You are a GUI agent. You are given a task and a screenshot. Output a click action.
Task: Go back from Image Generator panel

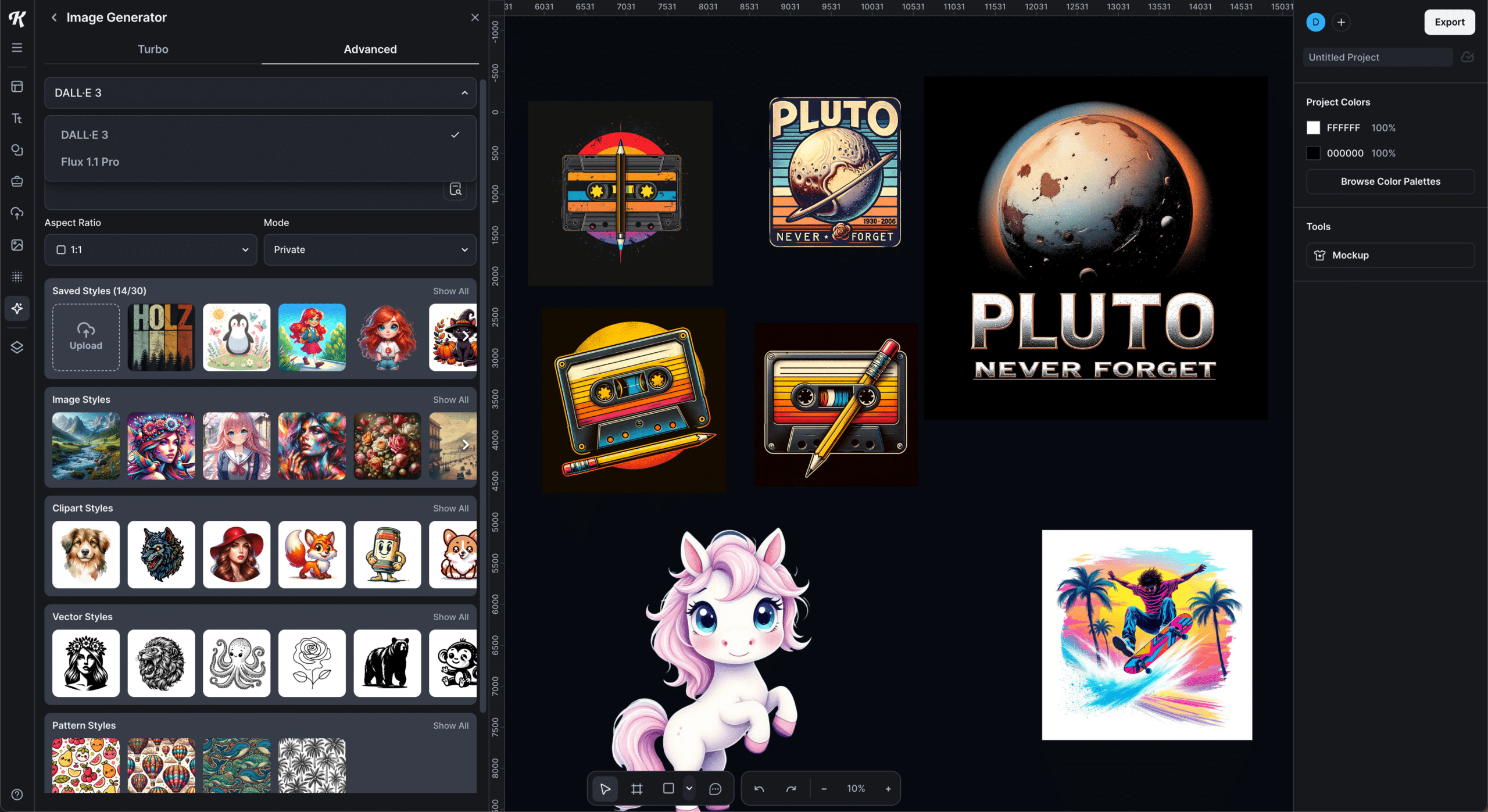[x=54, y=17]
